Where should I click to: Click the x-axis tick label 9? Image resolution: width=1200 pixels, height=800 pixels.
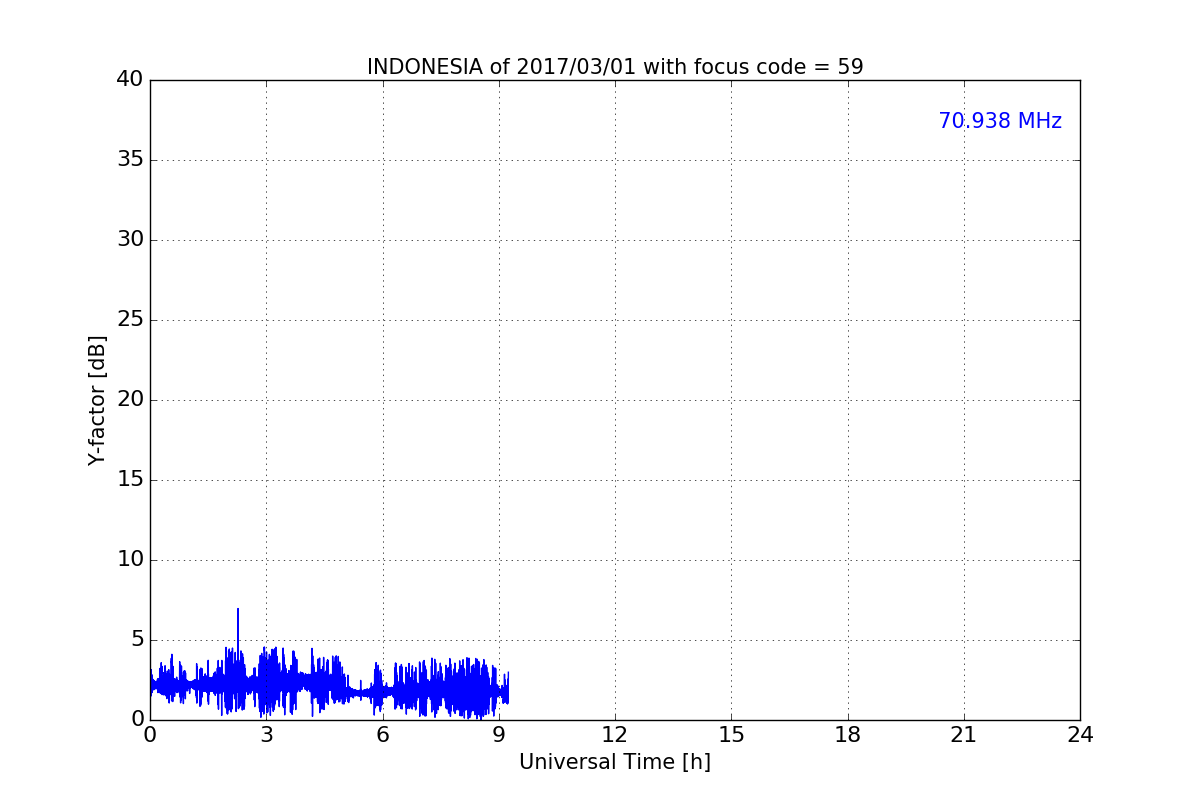point(499,735)
